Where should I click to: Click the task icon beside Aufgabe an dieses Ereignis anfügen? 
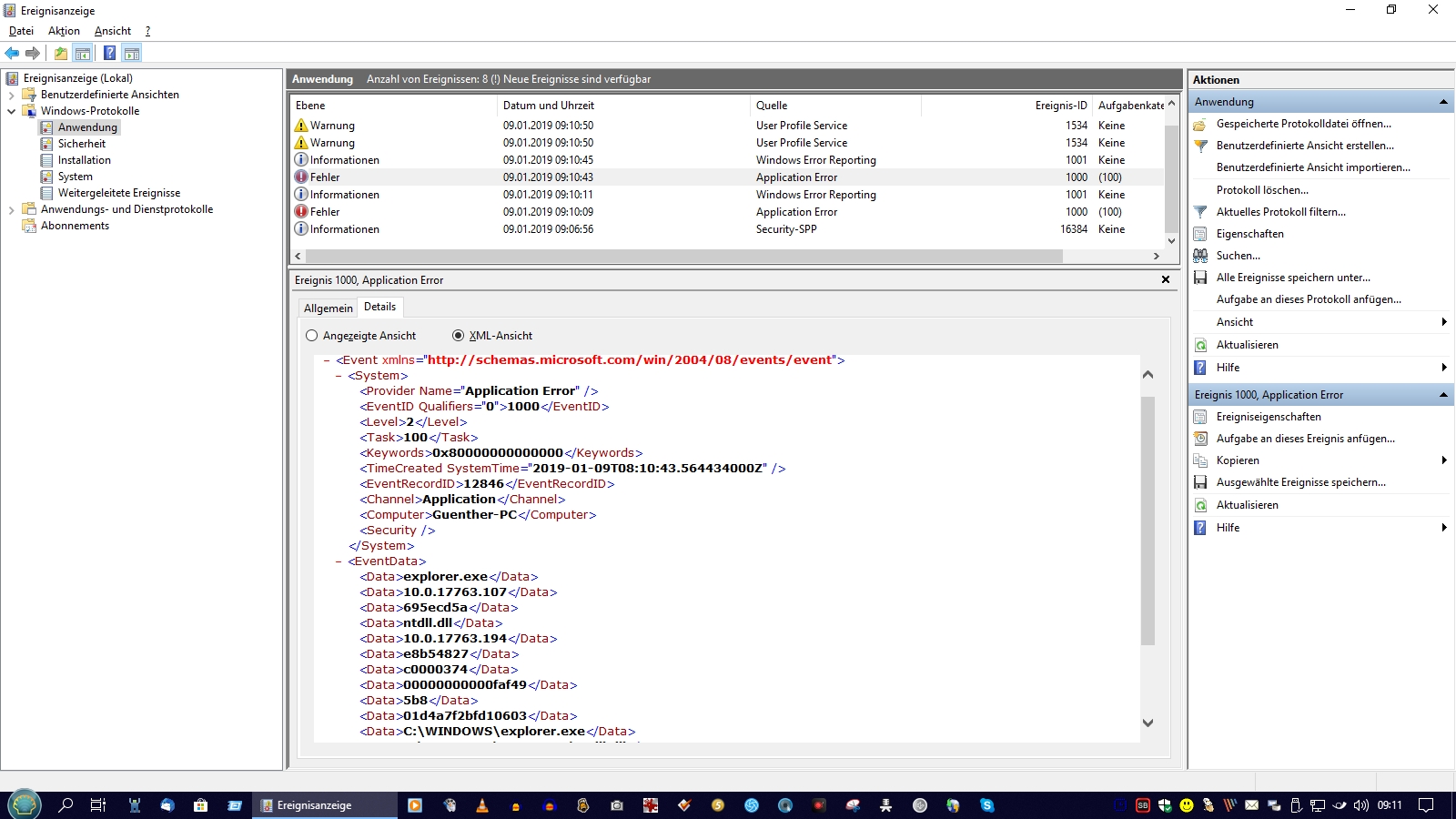point(1200,439)
